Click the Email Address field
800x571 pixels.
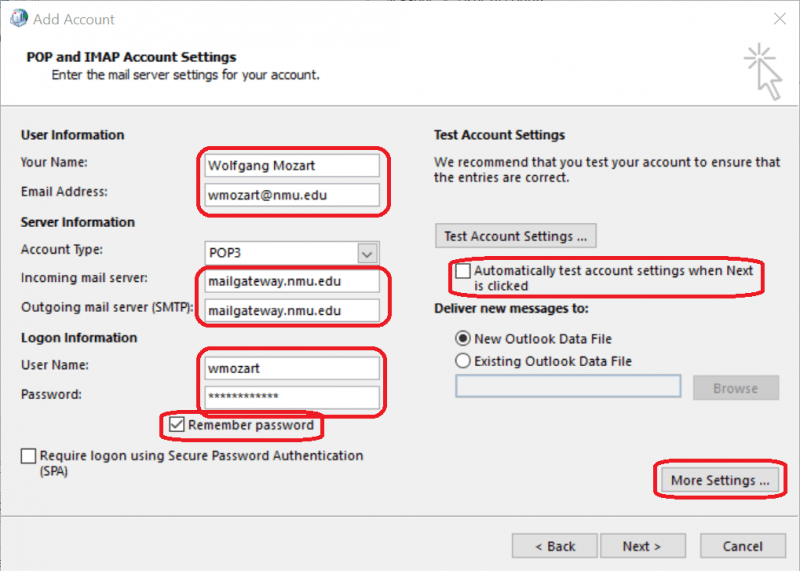tap(292, 195)
